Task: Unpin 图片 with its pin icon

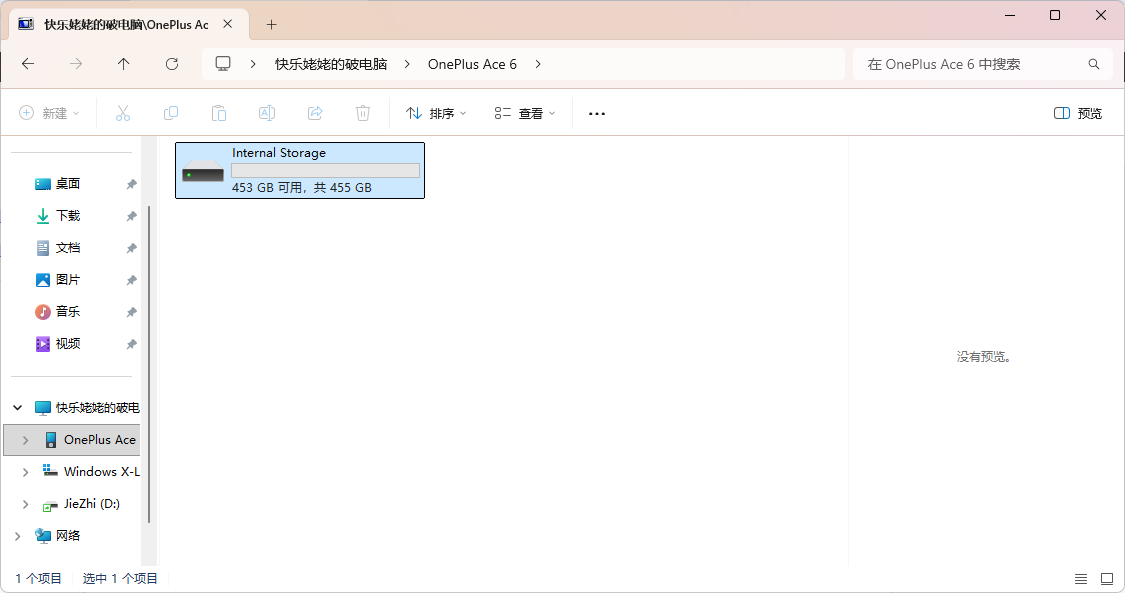Action: click(x=131, y=280)
